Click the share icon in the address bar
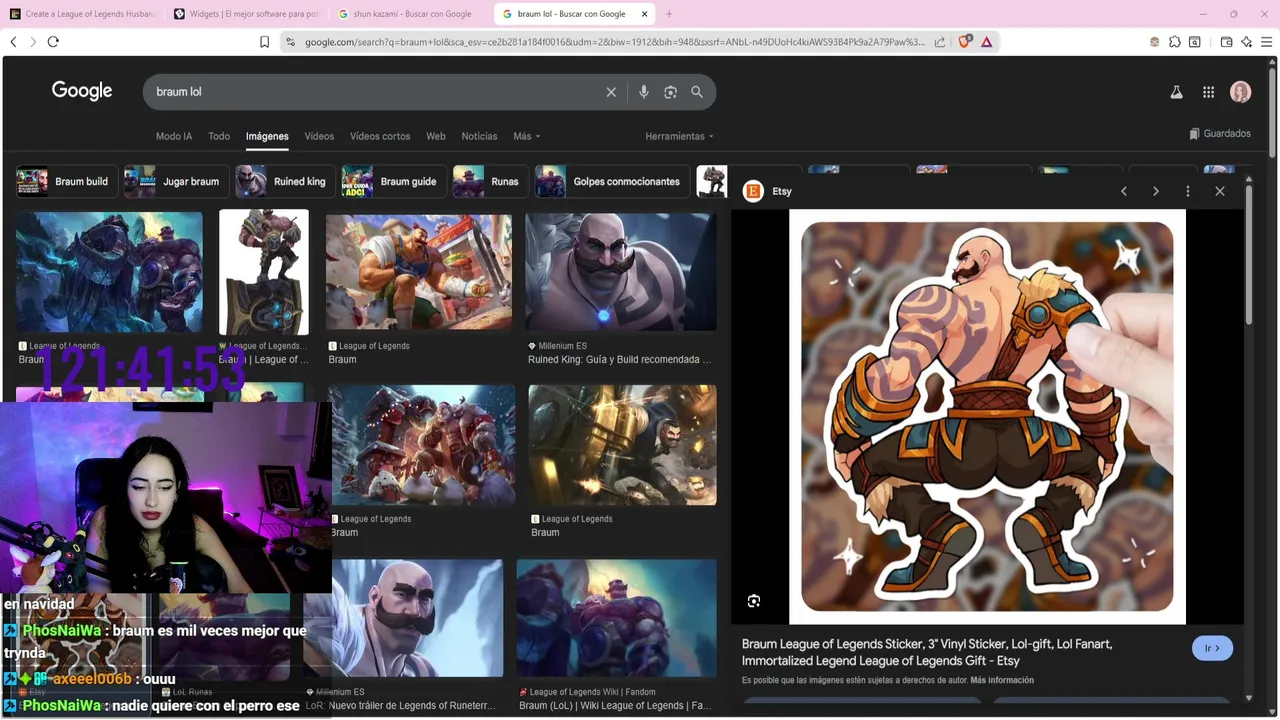1280x720 pixels. click(940, 42)
